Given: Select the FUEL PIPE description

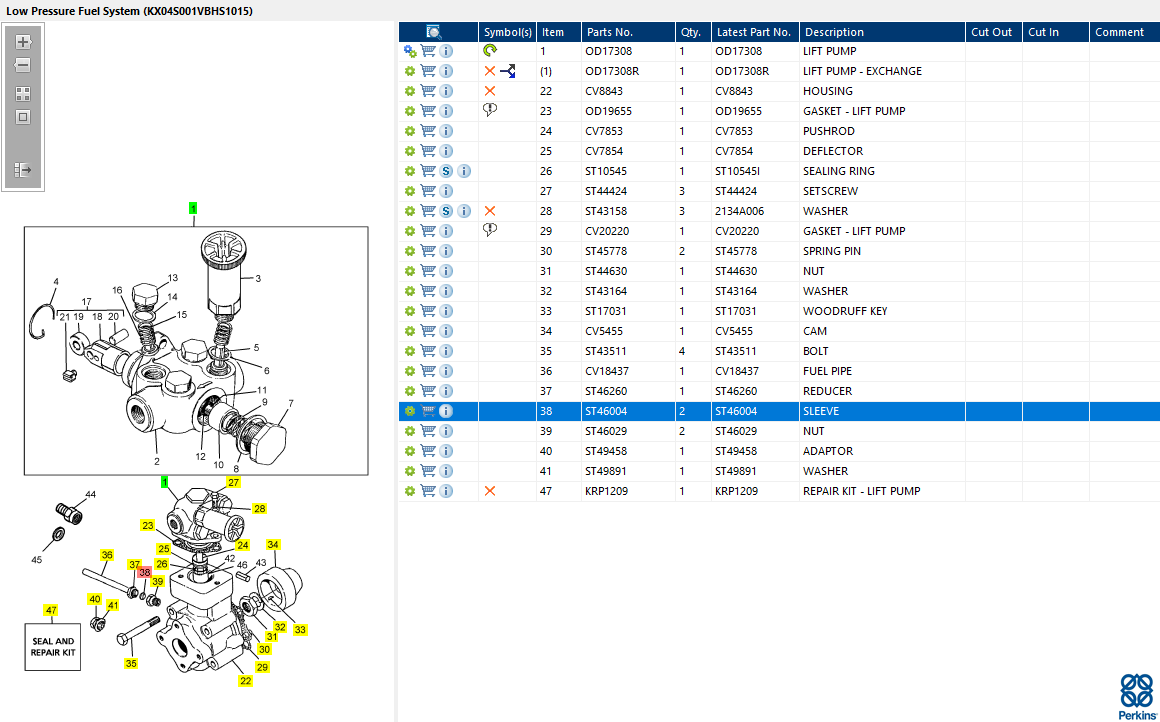Looking at the screenshot, I should 827,371.
